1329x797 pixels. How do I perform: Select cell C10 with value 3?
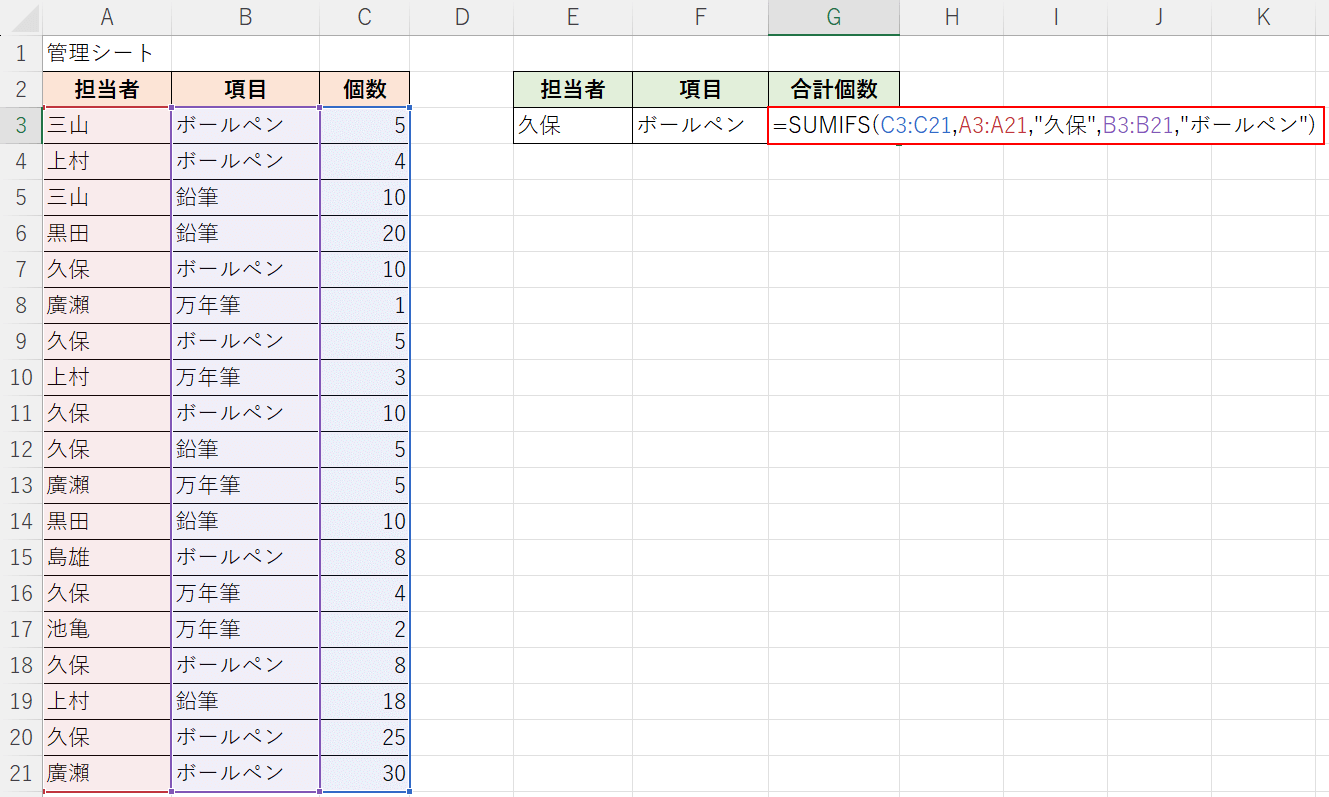tap(365, 377)
